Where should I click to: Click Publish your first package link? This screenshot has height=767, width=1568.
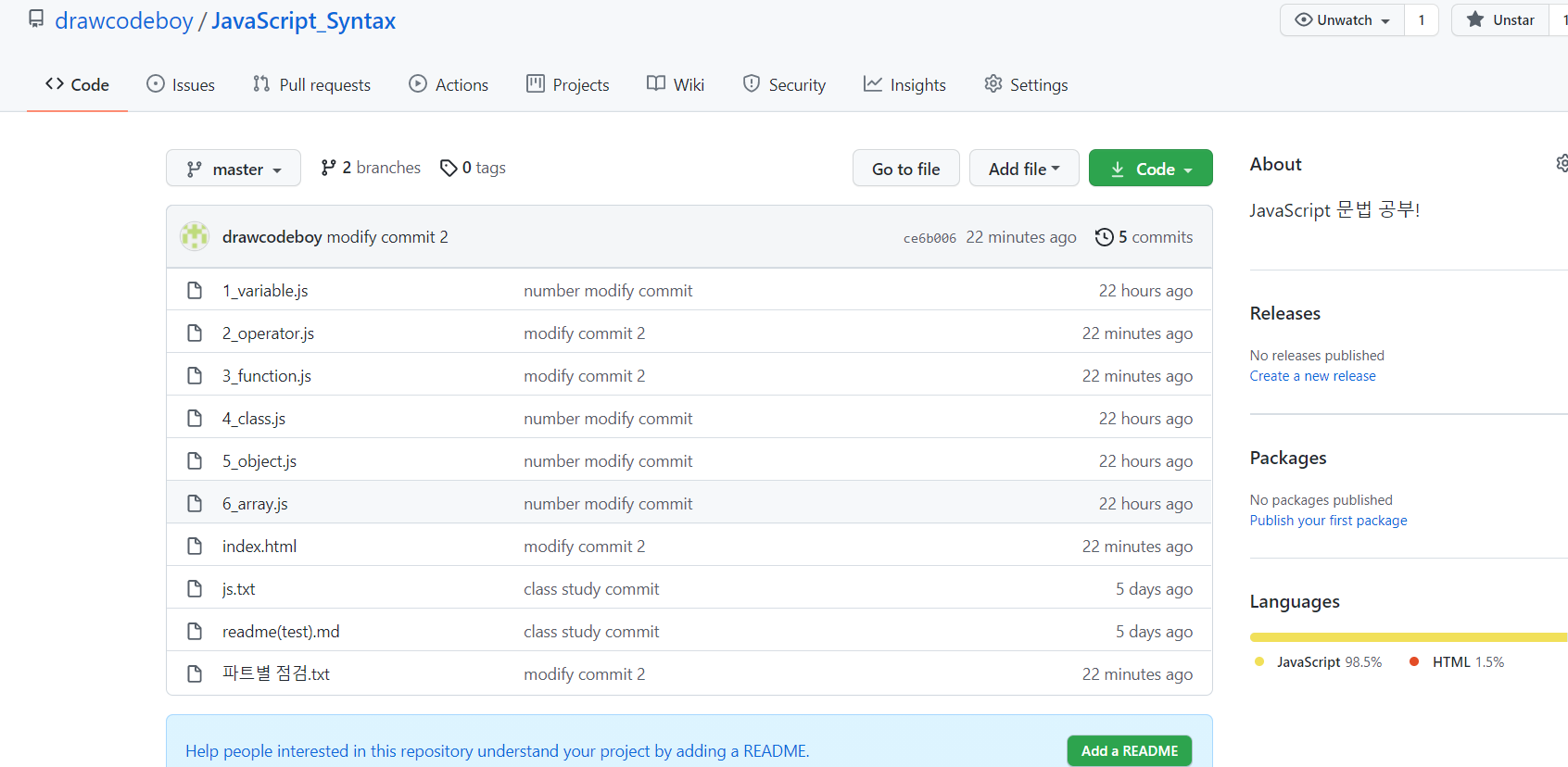tap(1328, 521)
